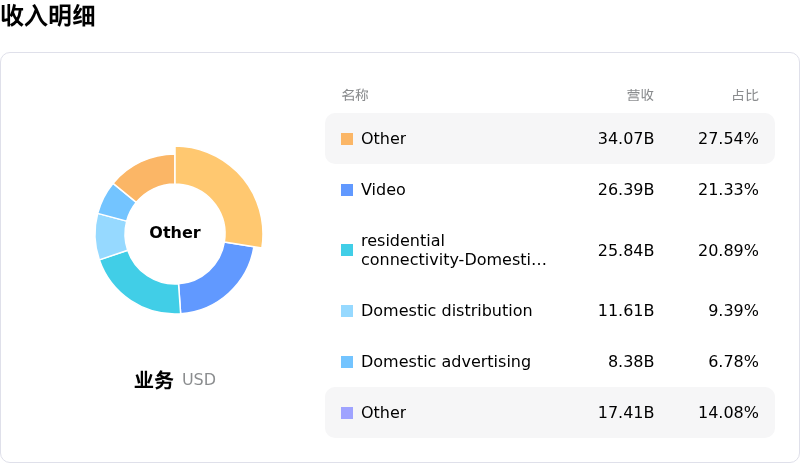The image size is (800, 463).
Task: Click the residential connectivity-Domestic label
Action: [453, 250]
